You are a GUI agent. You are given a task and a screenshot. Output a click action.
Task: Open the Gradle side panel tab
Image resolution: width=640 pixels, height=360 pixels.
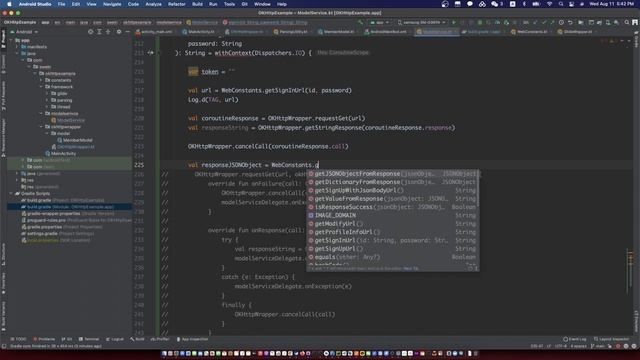(x=637, y=40)
